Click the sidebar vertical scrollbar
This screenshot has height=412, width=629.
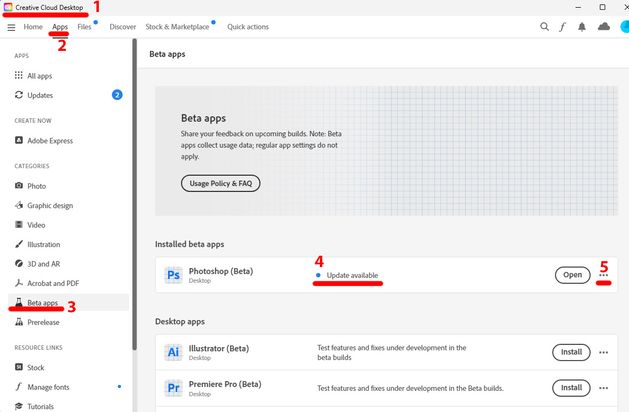coord(134,200)
